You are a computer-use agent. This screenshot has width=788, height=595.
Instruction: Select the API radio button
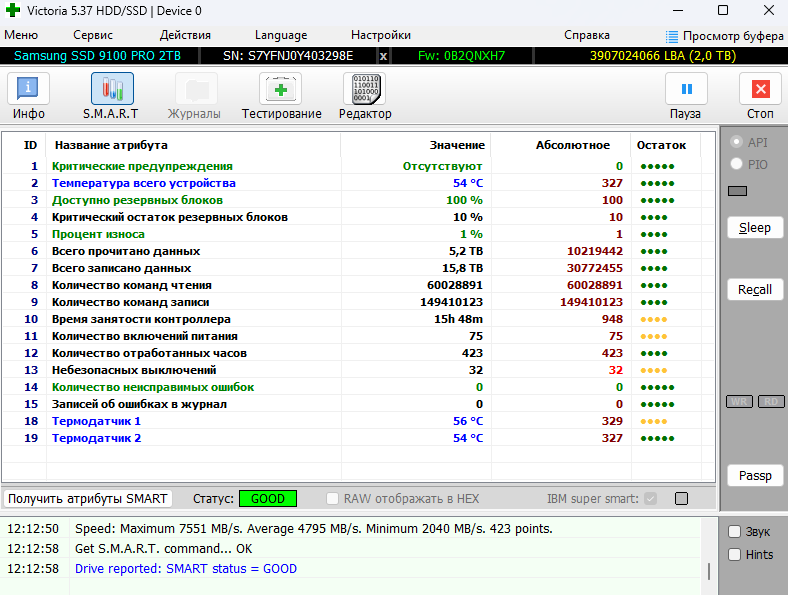click(736, 142)
